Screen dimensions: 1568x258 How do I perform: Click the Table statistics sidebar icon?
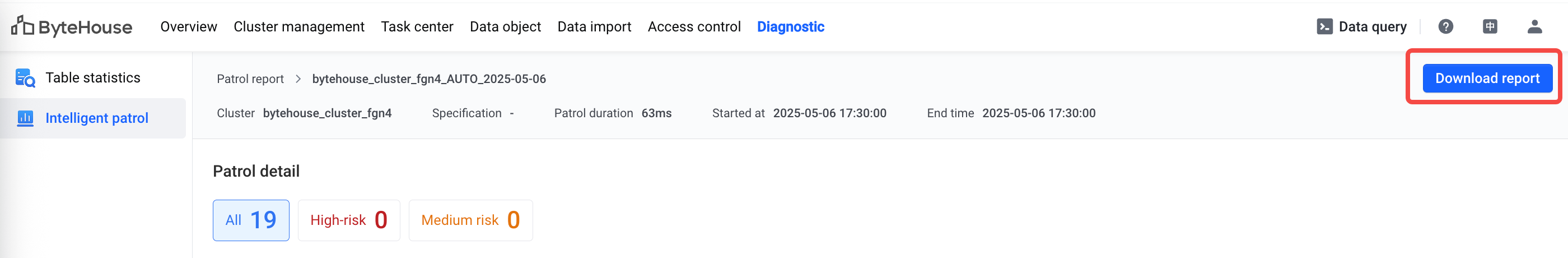(x=25, y=78)
